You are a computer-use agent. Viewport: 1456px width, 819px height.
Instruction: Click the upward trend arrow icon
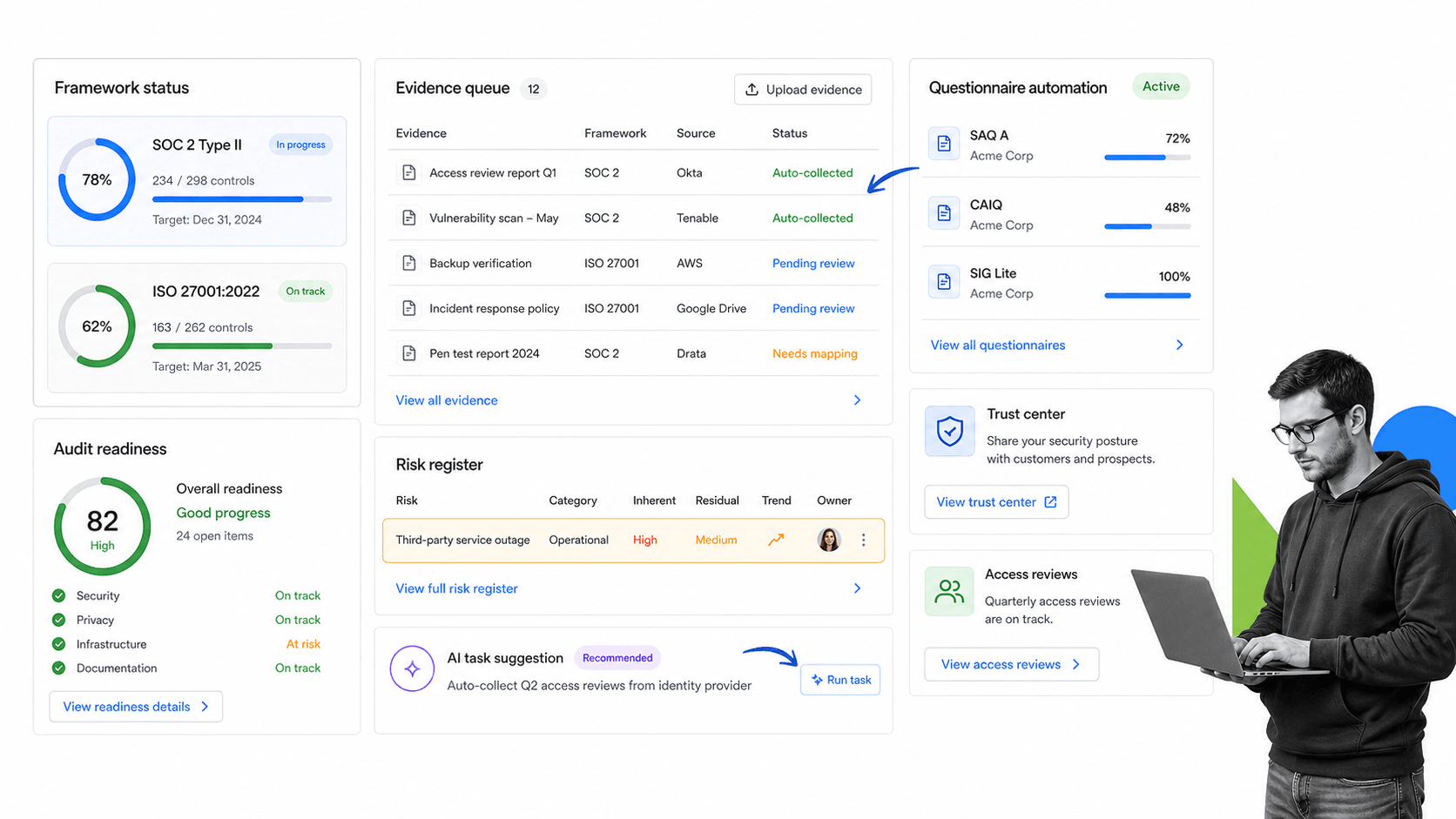(776, 540)
